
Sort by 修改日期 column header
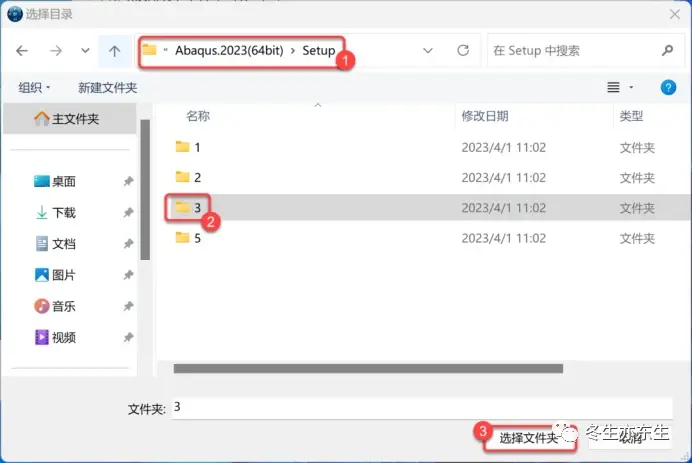[x=485, y=116]
